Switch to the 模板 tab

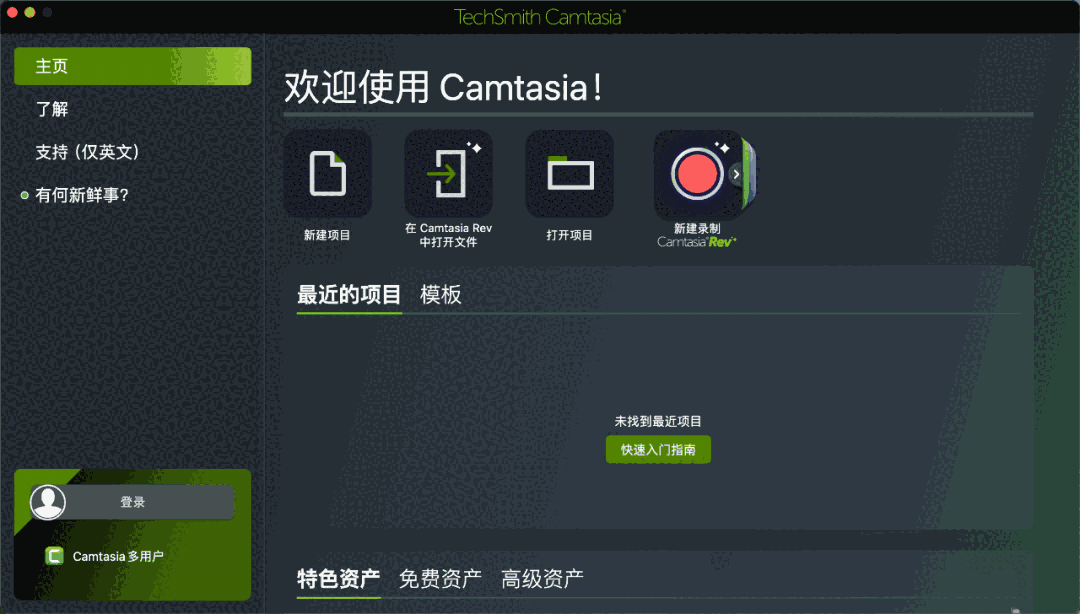(441, 295)
